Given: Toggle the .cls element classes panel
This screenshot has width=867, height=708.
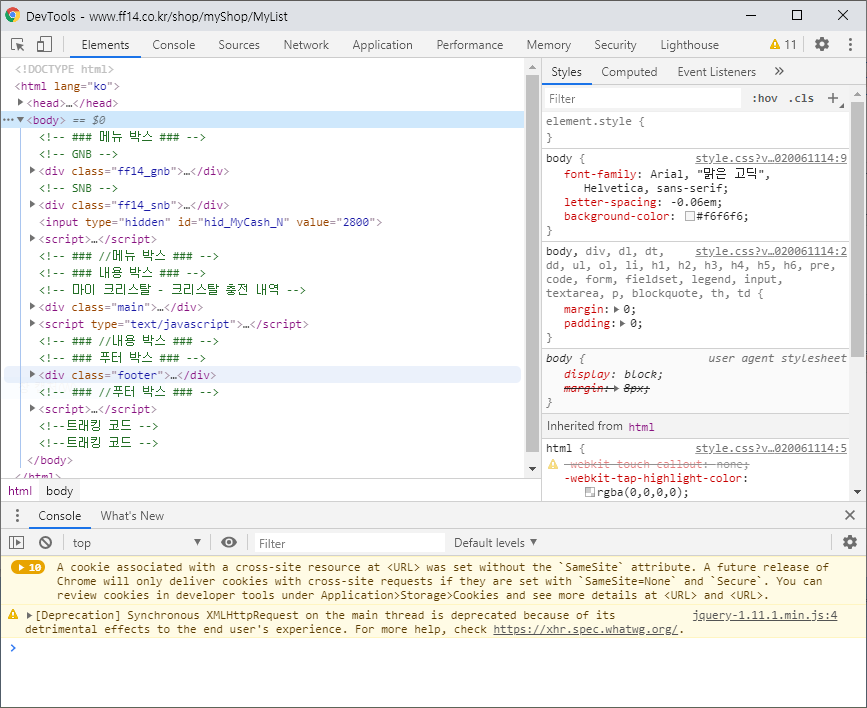Looking at the screenshot, I should (x=800, y=99).
